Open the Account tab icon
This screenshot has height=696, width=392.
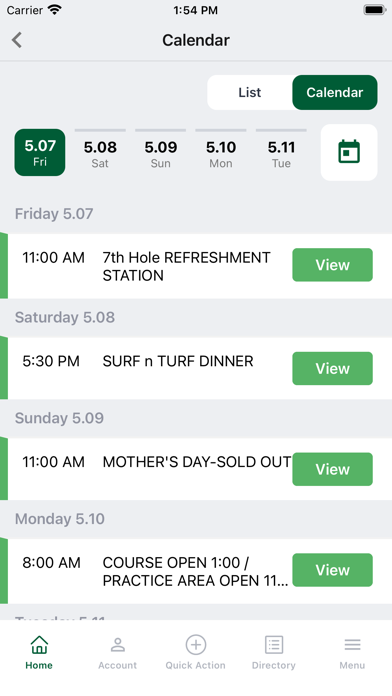click(117, 645)
